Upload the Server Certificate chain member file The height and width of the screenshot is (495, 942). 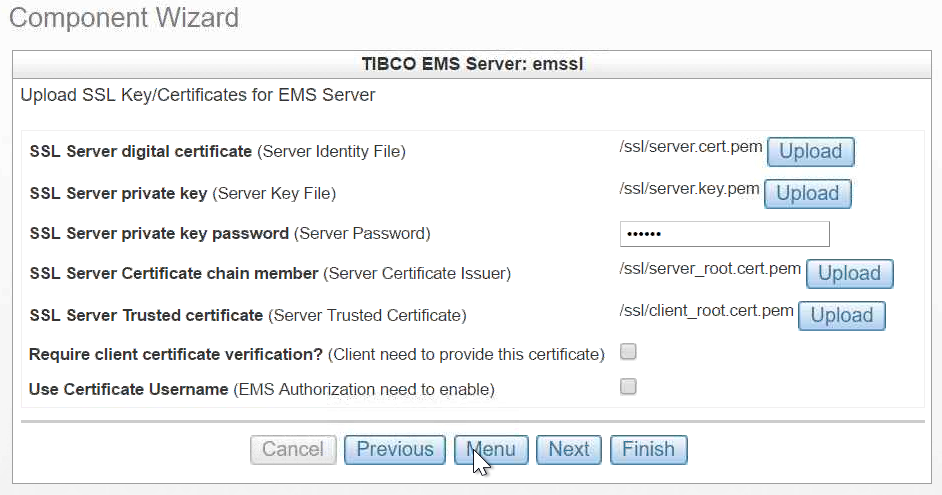tap(849, 274)
